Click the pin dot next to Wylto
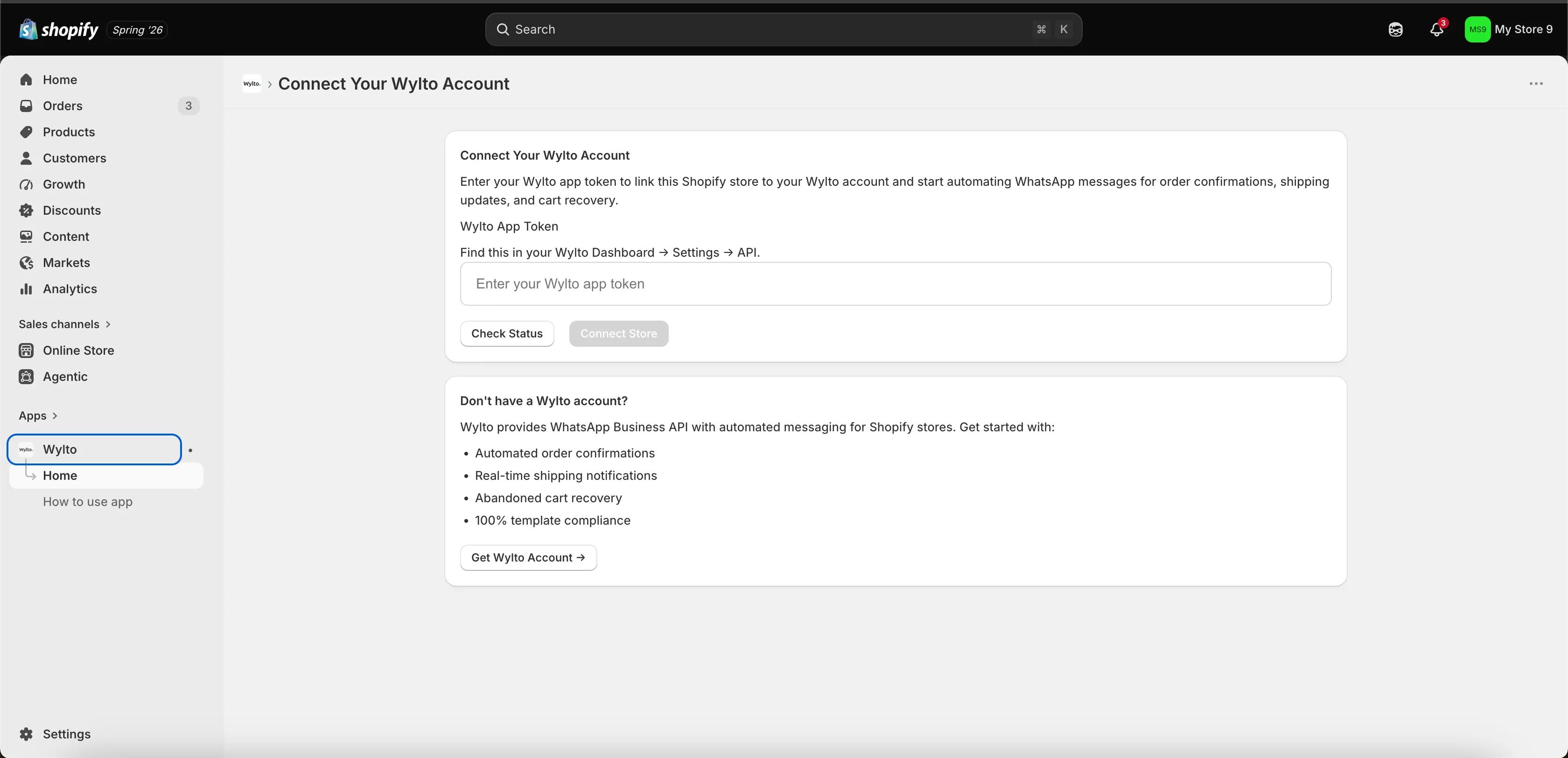Image resolution: width=1568 pixels, height=758 pixels. coord(190,450)
